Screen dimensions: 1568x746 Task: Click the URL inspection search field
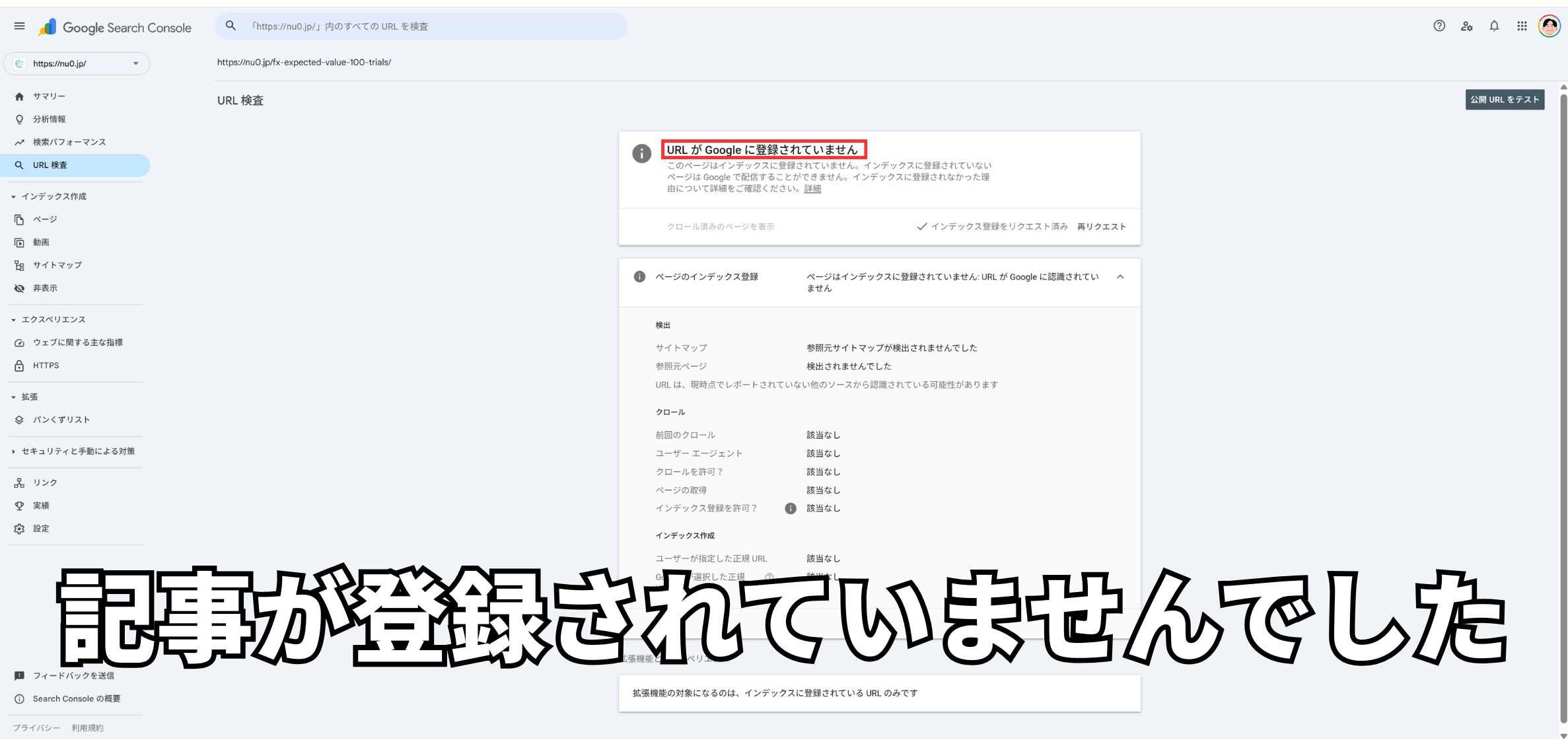421,26
